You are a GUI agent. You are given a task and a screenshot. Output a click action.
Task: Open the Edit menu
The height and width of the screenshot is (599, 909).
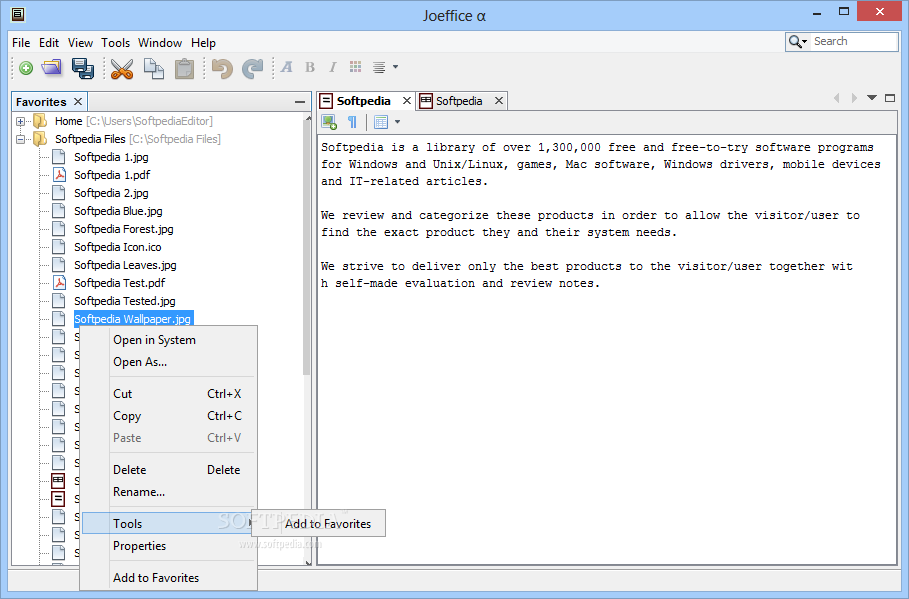tap(49, 43)
